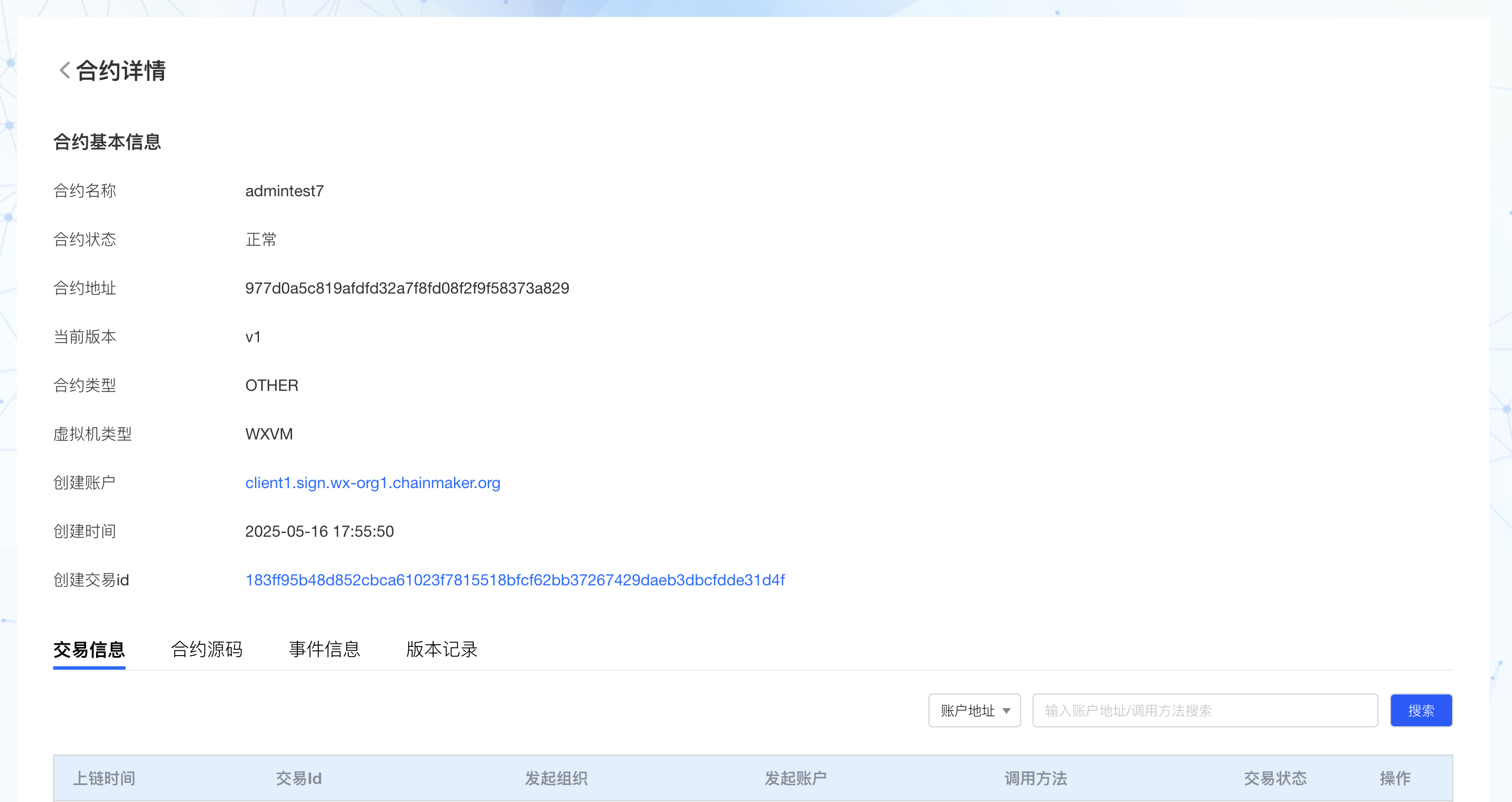Click the 创建账户 field label
The image size is (1512, 802).
84,482
